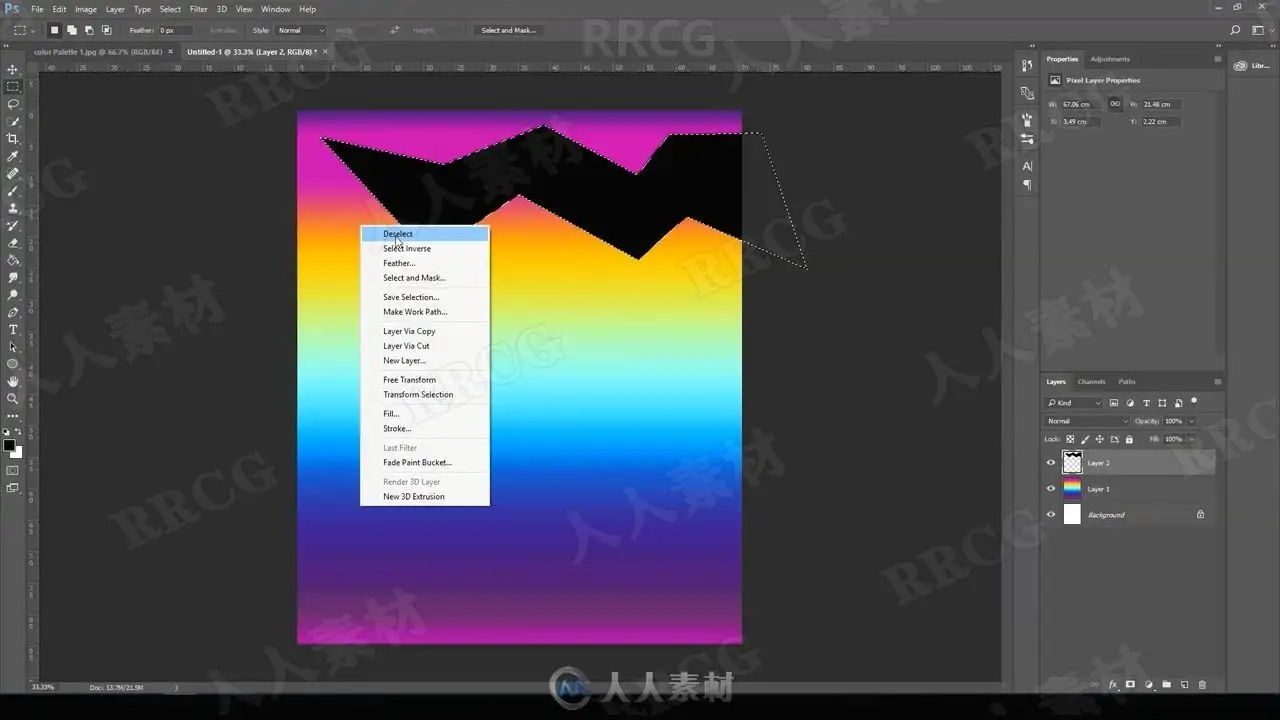Image resolution: width=1280 pixels, height=720 pixels.
Task: Enable Add to selection mode
Action: tap(72, 30)
